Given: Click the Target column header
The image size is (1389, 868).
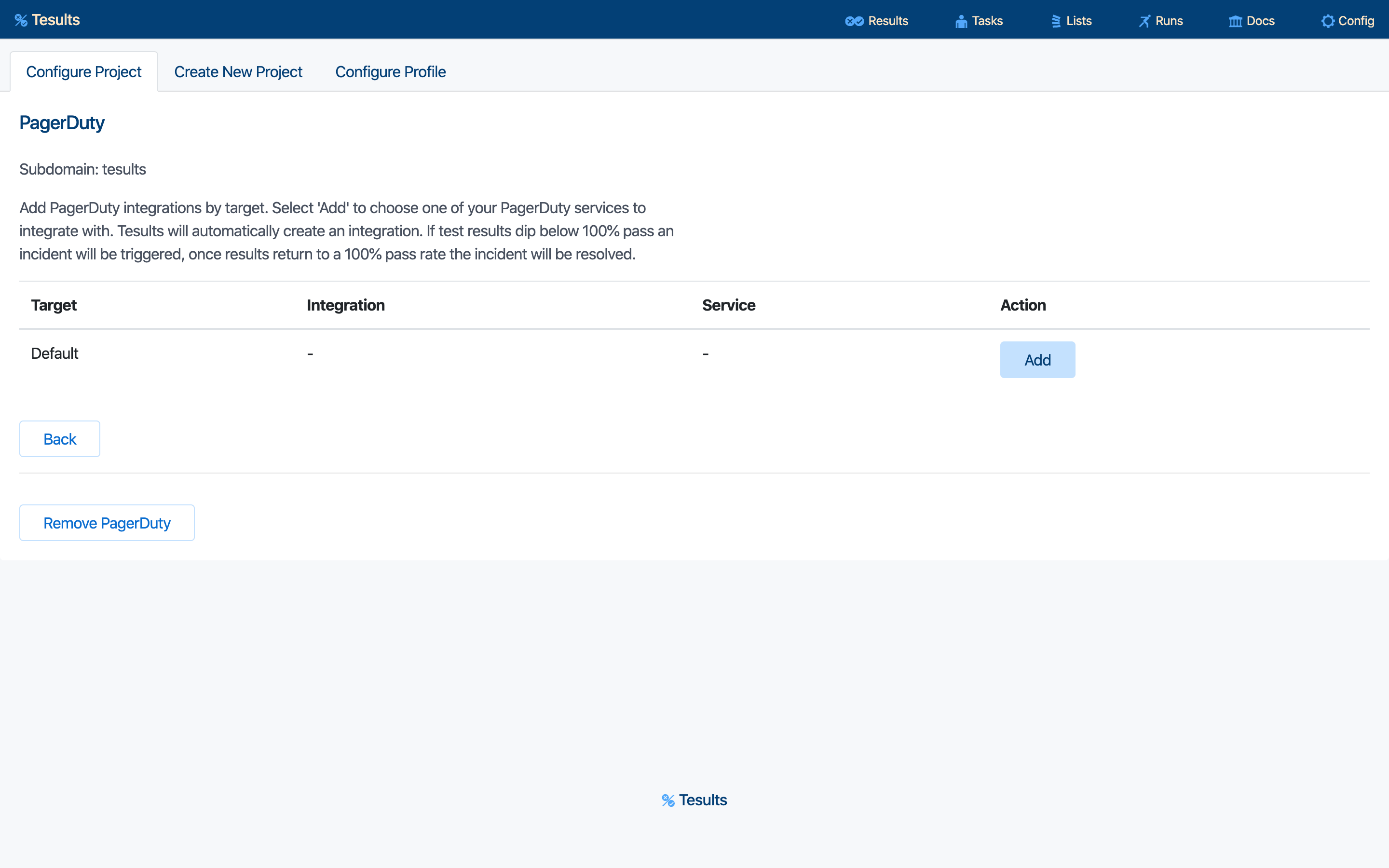Looking at the screenshot, I should (x=54, y=305).
